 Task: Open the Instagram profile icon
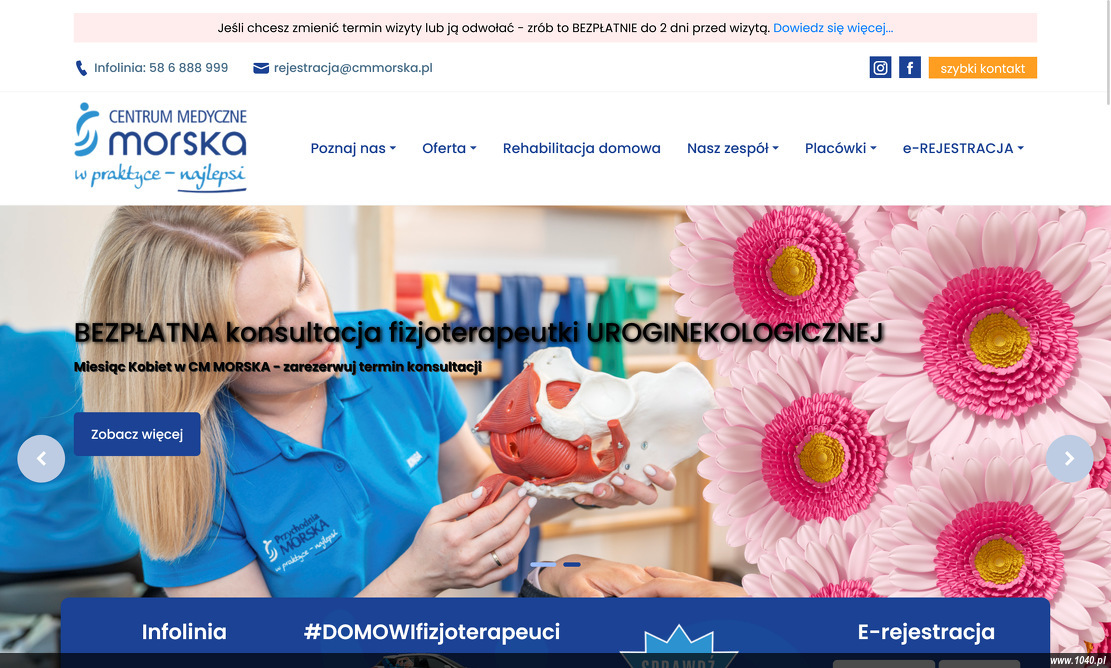point(880,67)
